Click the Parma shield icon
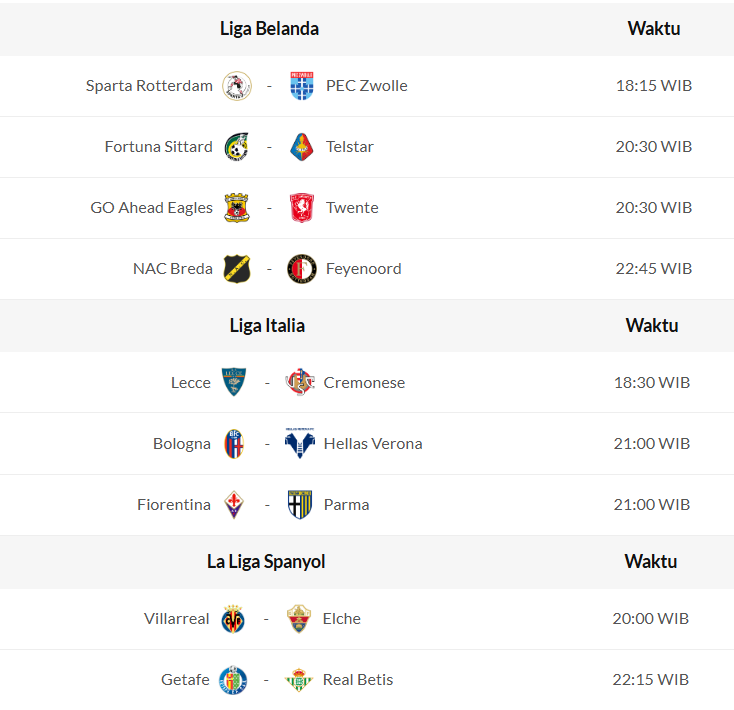 [x=299, y=505]
